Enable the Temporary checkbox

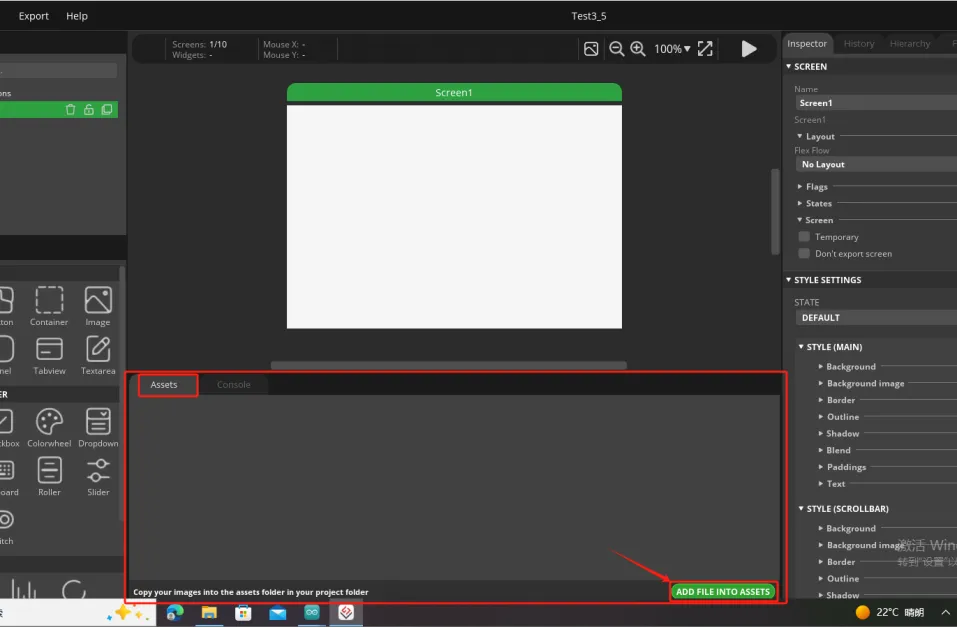coord(804,237)
